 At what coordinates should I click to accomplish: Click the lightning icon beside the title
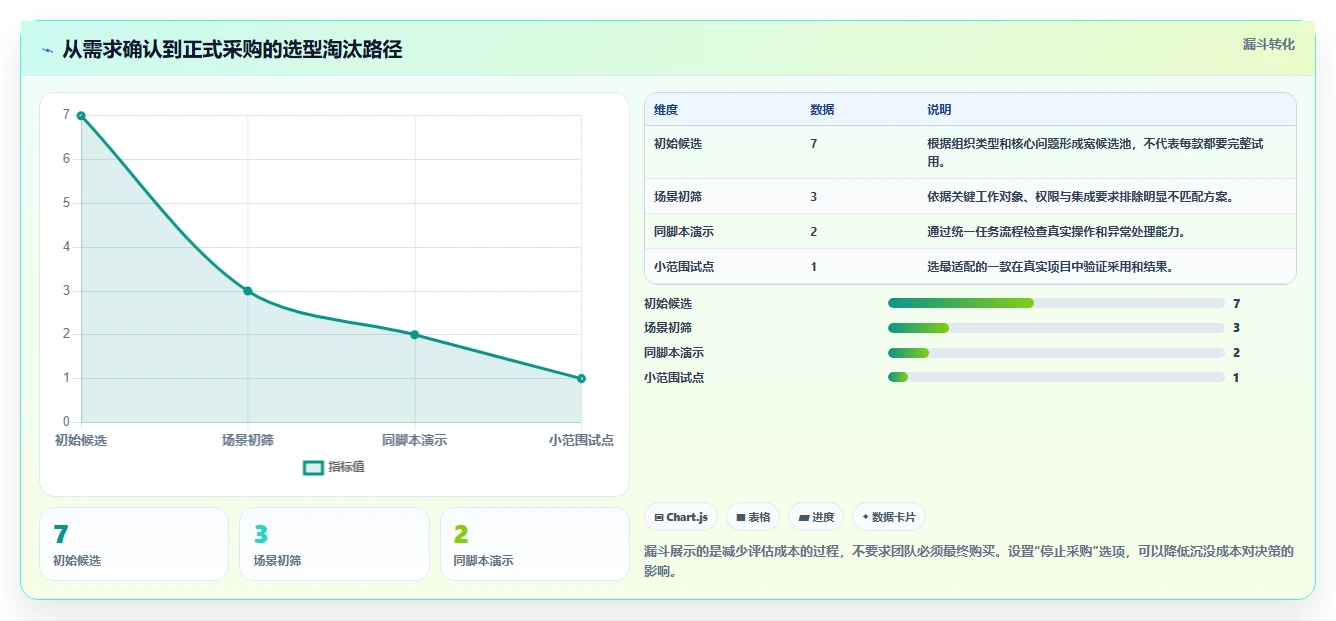tap(47, 50)
